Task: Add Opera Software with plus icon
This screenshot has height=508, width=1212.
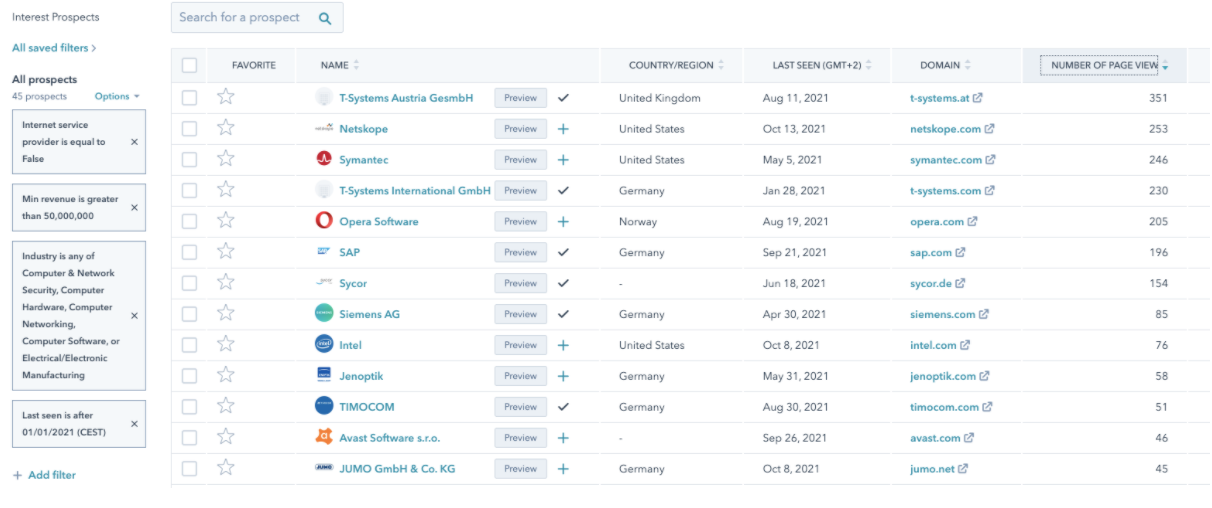Action: tap(563, 222)
